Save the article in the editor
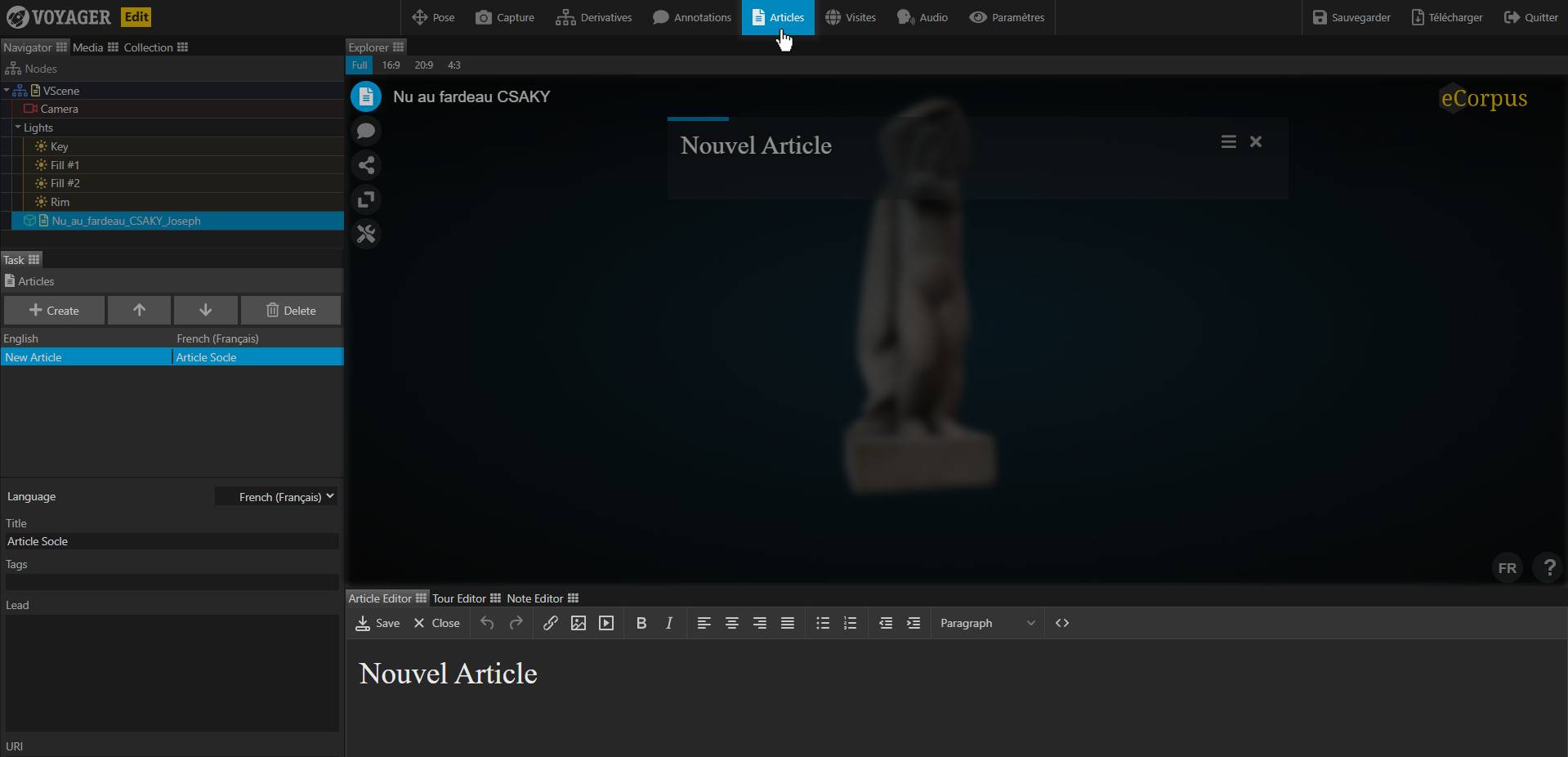The height and width of the screenshot is (757, 1568). click(377, 623)
